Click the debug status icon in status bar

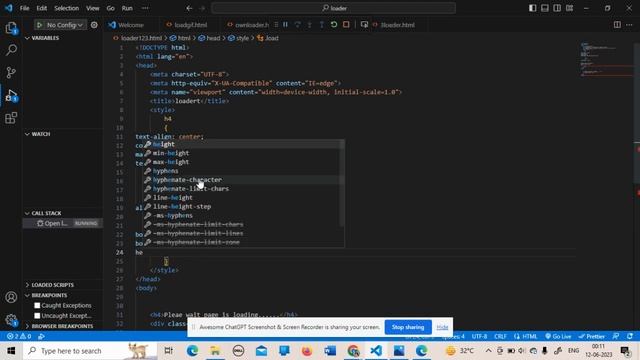(41, 336)
